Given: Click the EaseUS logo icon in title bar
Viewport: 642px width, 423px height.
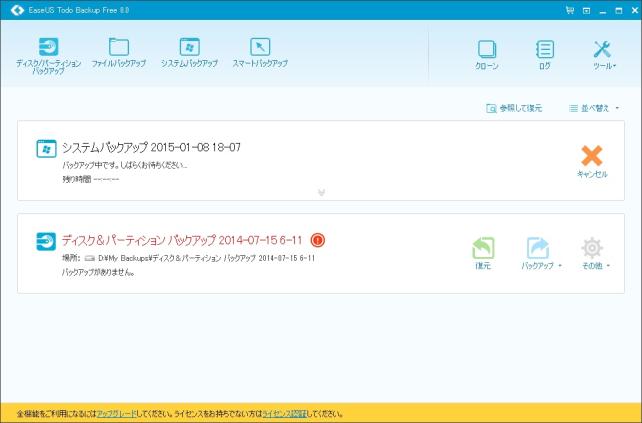Looking at the screenshot, I should 17,10.
